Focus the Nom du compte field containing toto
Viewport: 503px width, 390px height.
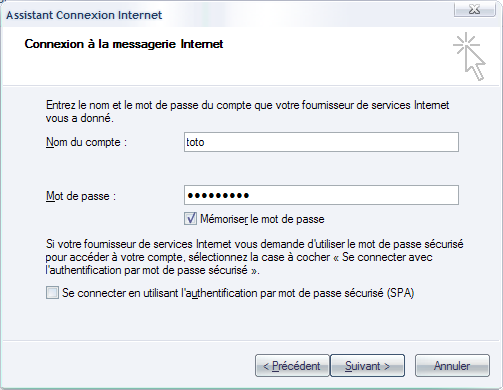pyautogui.click(x=321, y=142)
